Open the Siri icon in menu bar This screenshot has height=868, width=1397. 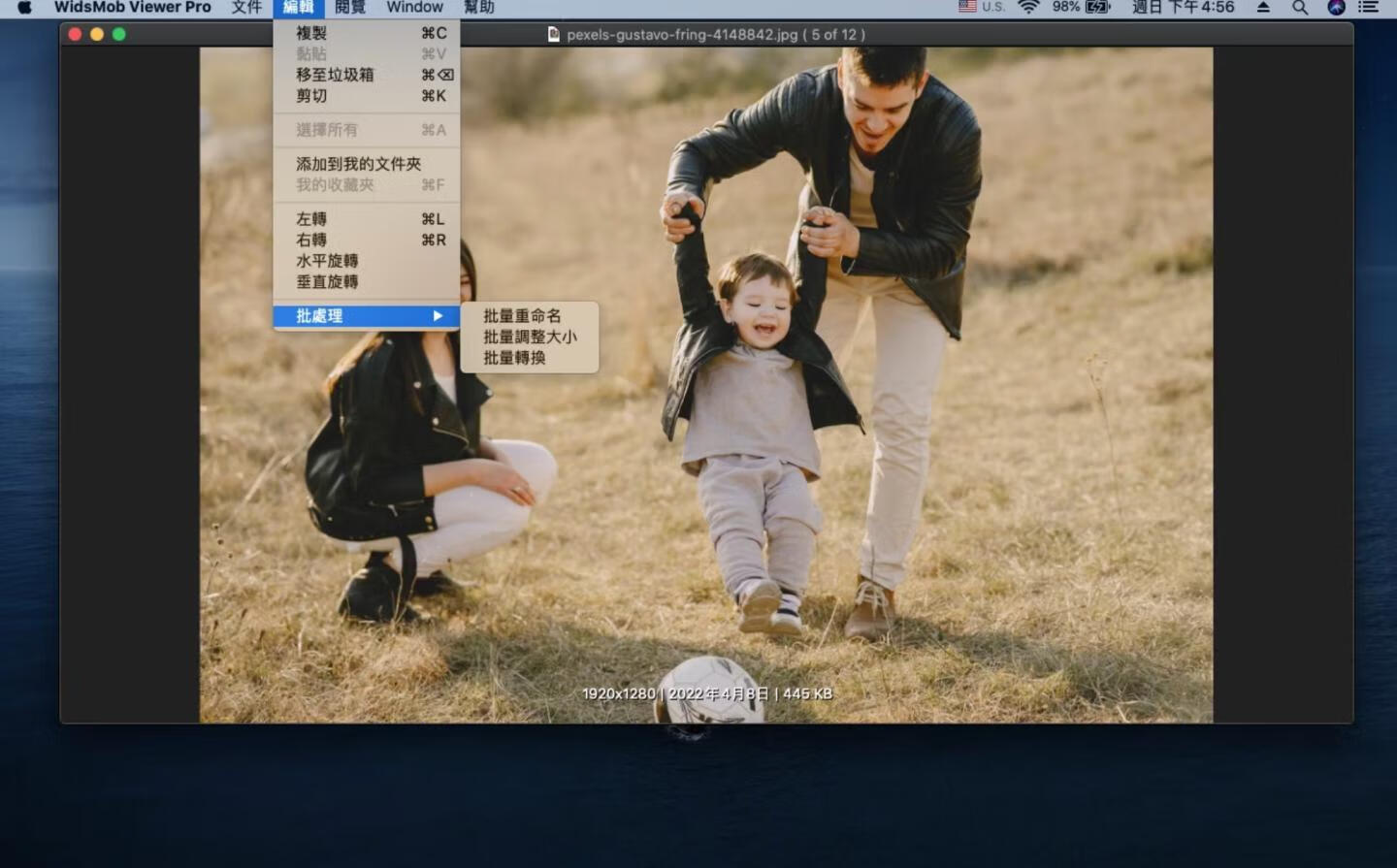[1336, 8]
